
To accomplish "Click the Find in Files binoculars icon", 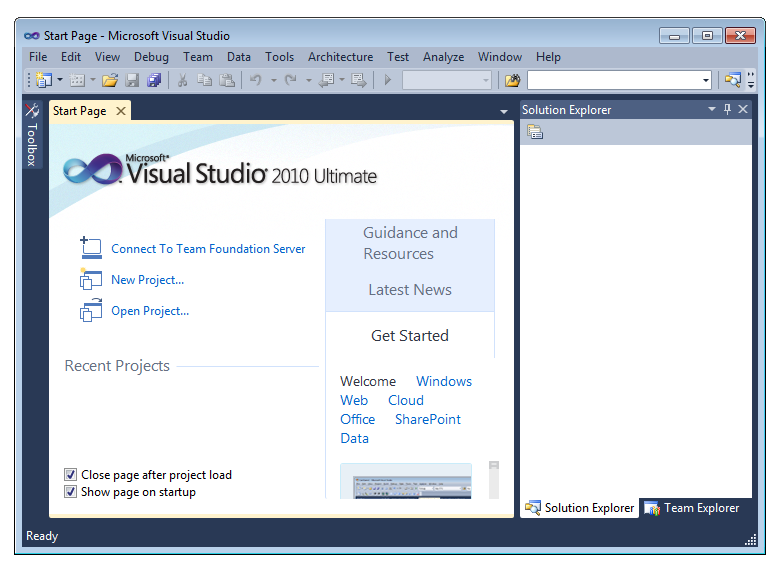I will click(513, 80).
